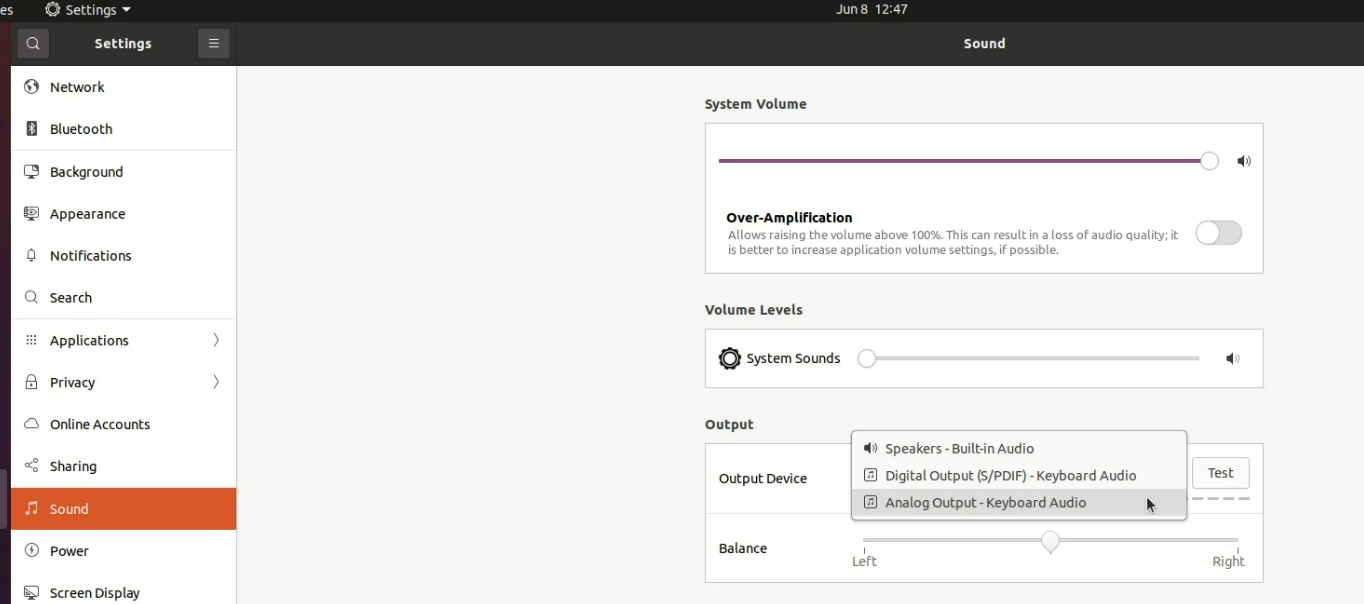1364x604 pixels.
Task: Click the Network globe icon
Action: coord(31,87)
